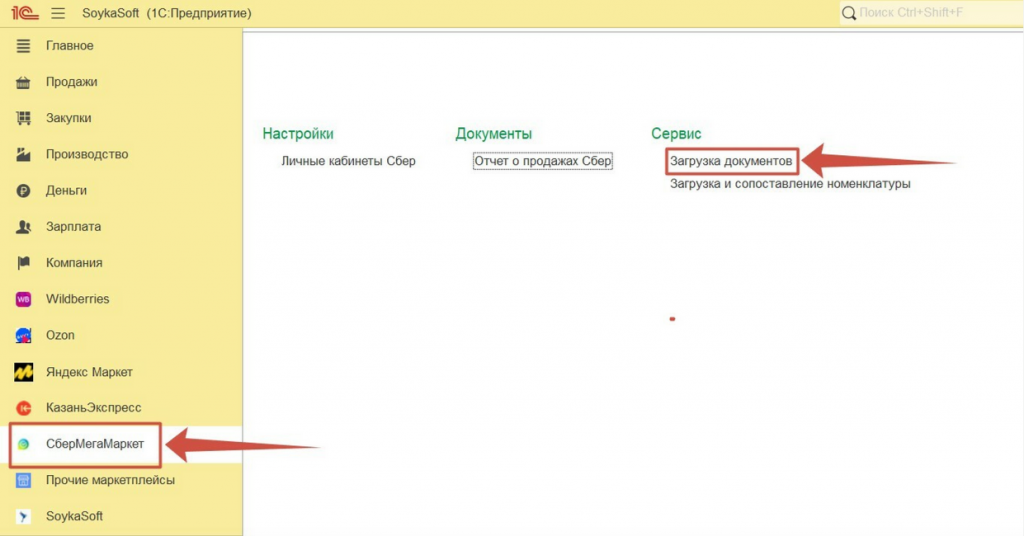This screenshot has width=1024, height=536.
Task: Click the СберМегаМаркет green icon
Action: [24, 445]
